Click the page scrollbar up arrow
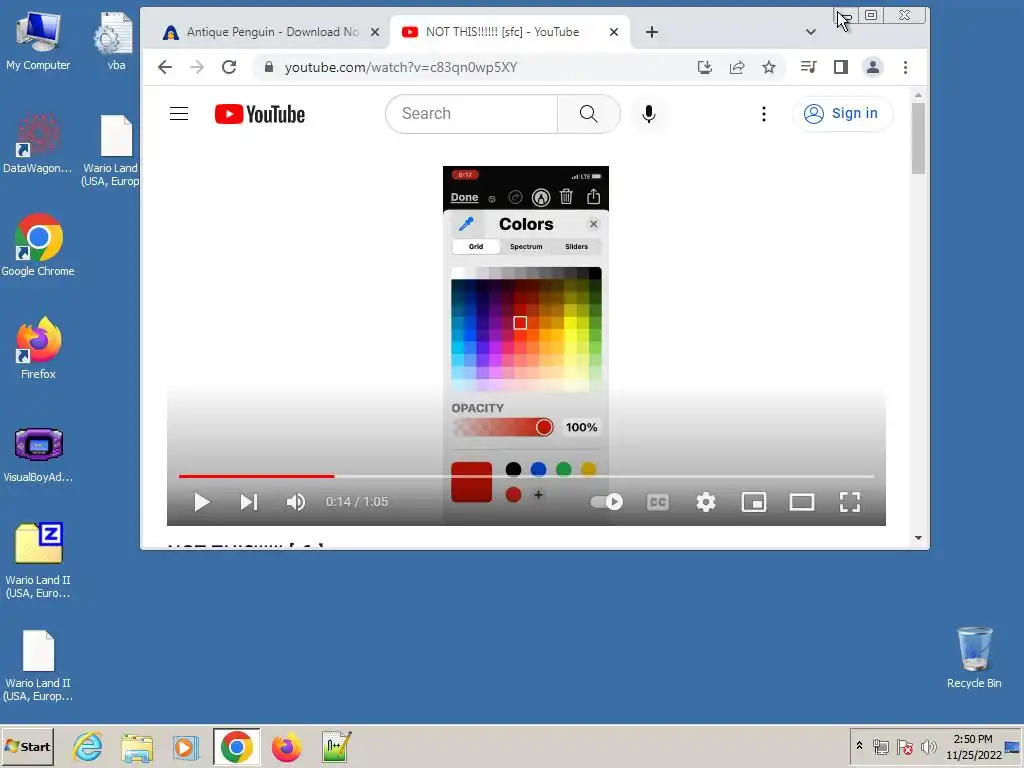 918,95
